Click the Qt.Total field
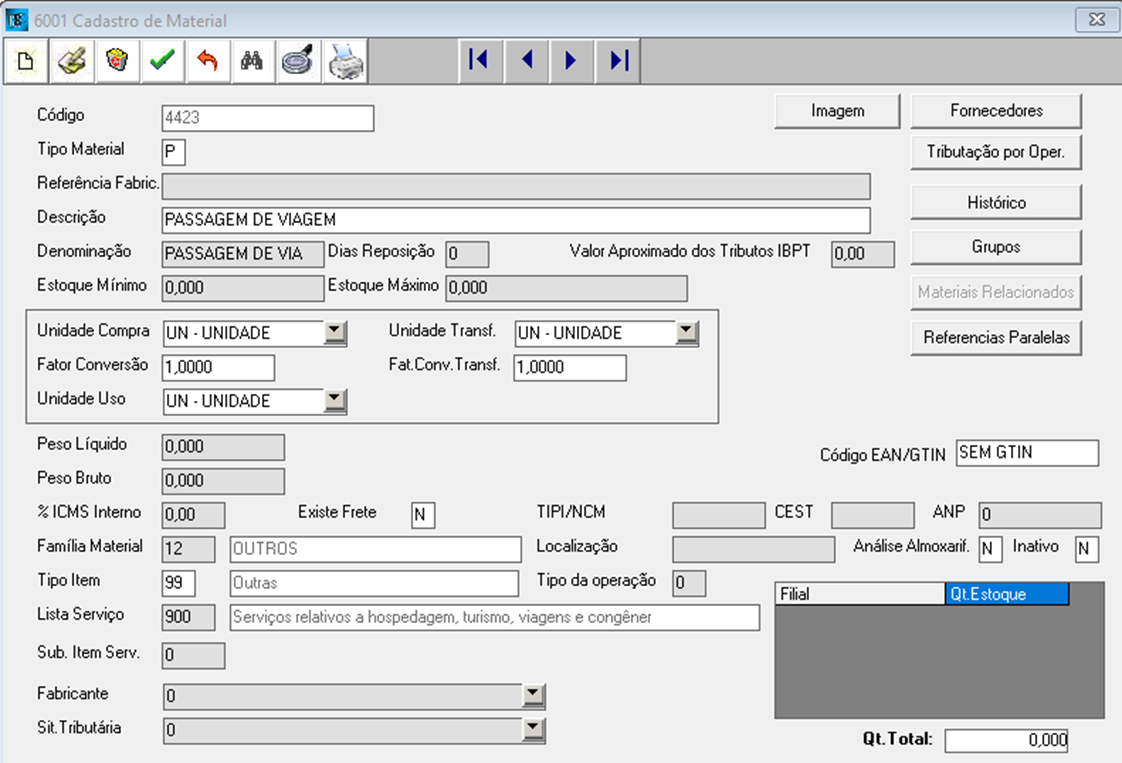The image size is (1122, 763). (x=1006, y=740)
